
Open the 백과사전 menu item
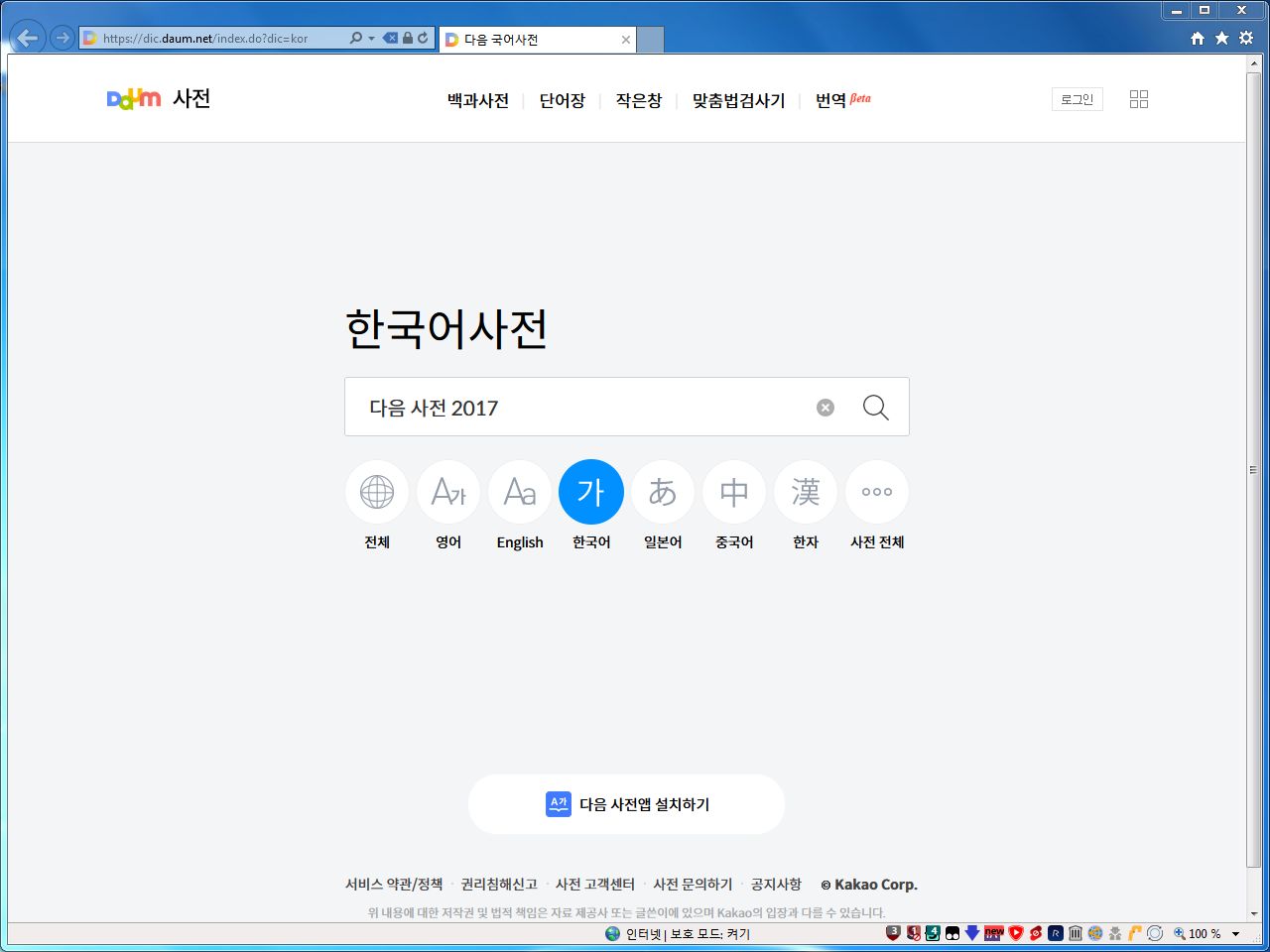point(478,100)
